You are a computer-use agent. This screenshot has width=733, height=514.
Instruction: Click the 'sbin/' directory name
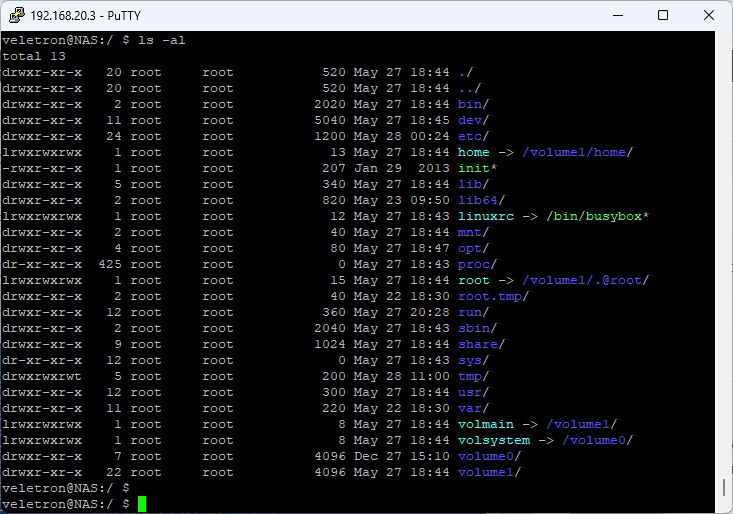[477, 328]
